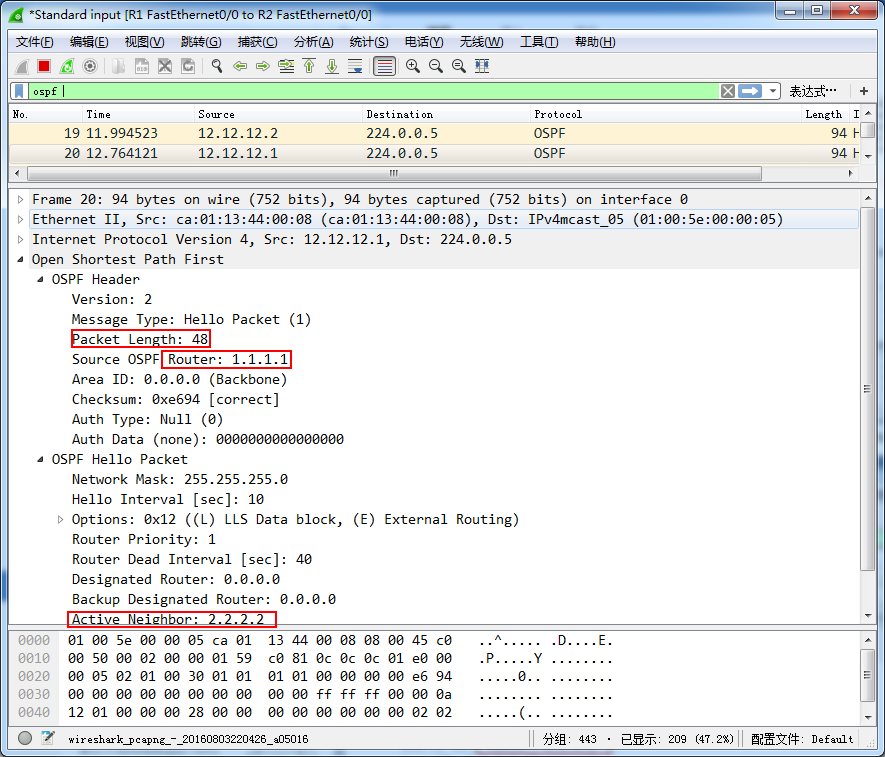Open the 工具(T) menu
This screenshot has height=757, width=885.
tap(539, 42)
